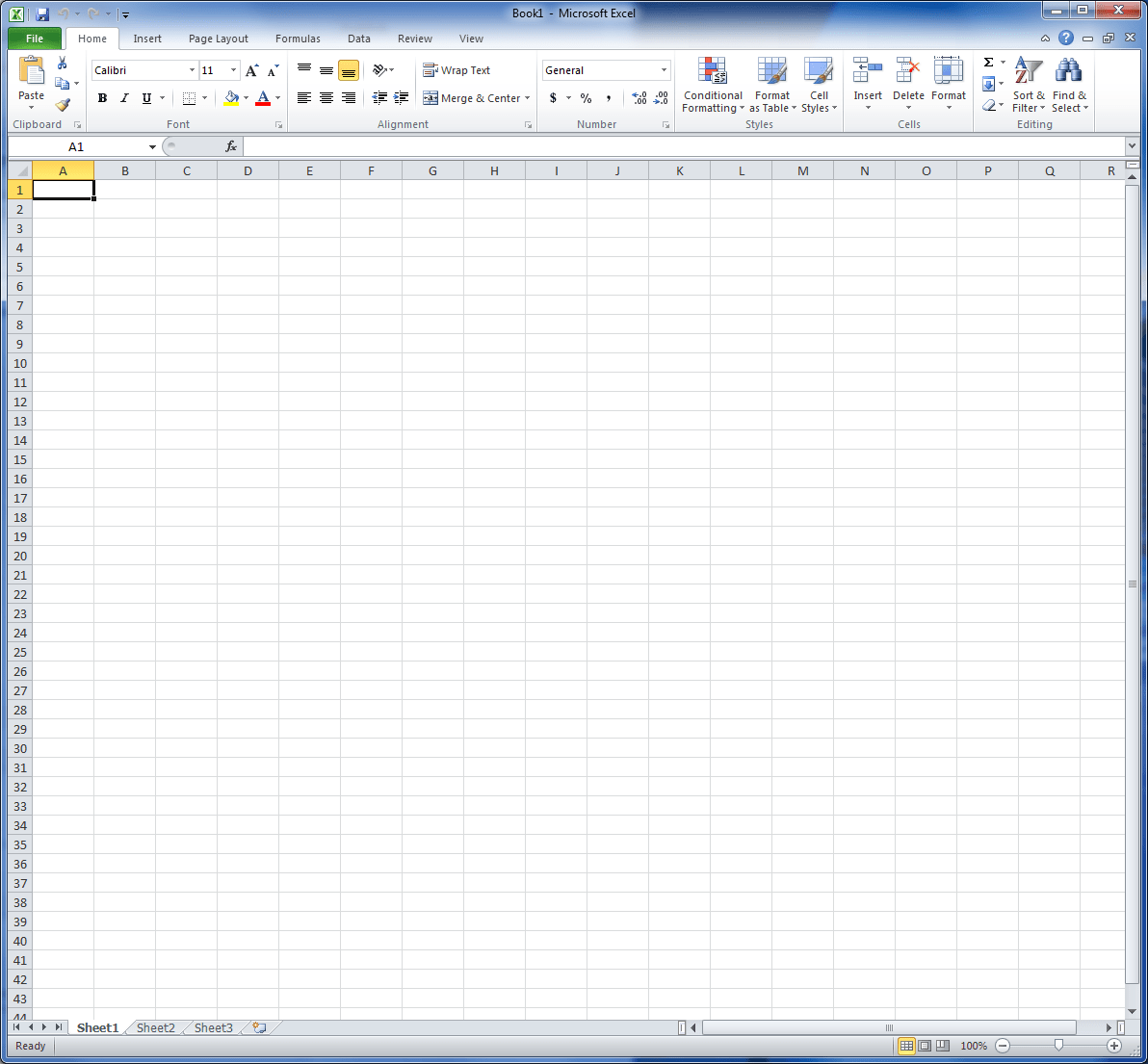The height and width of the screenshot is (1064, 1148).
Task: Minimize the Ribbon caret icon
Action: click(1046, 39)
